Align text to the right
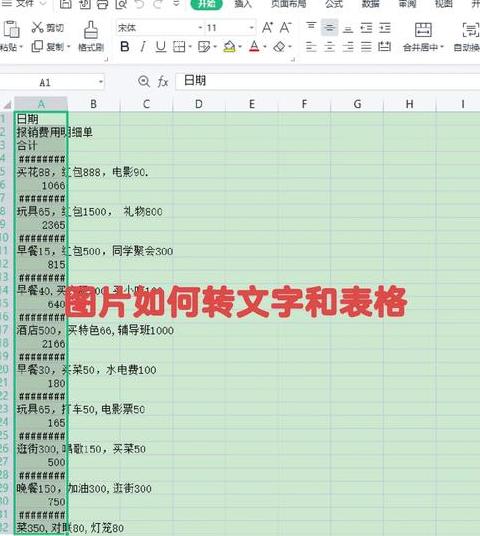The image size is (480, 536). tap(348, 46)
